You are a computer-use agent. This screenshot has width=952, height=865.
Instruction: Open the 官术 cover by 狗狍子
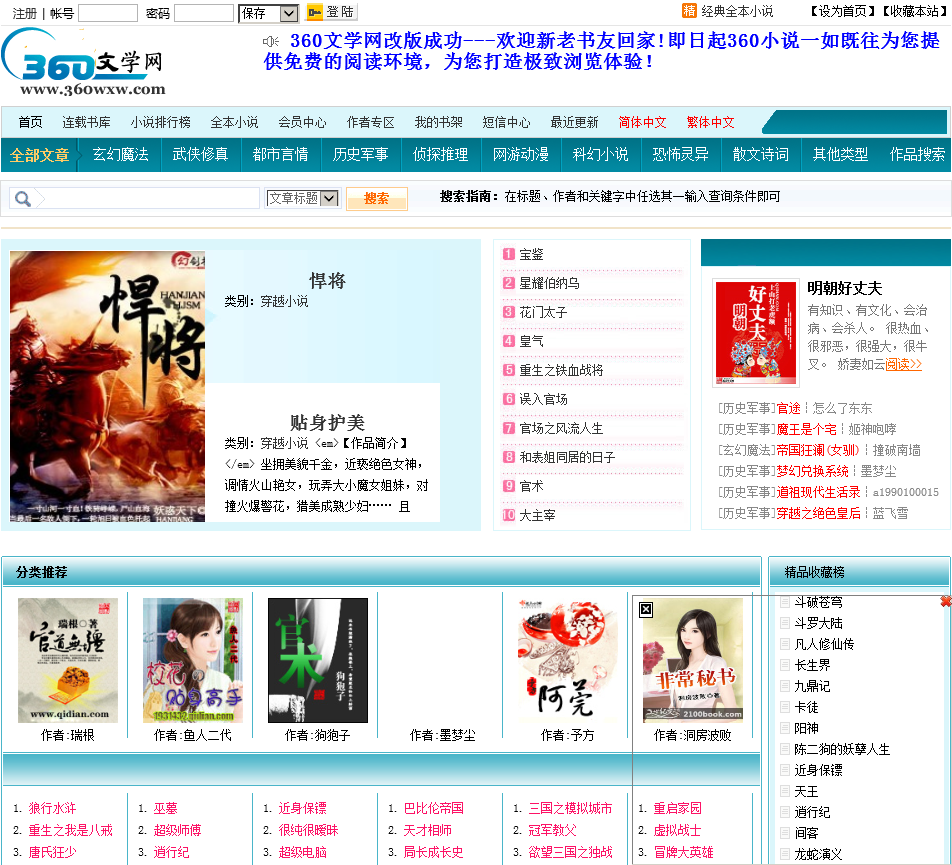coord(318,660)
